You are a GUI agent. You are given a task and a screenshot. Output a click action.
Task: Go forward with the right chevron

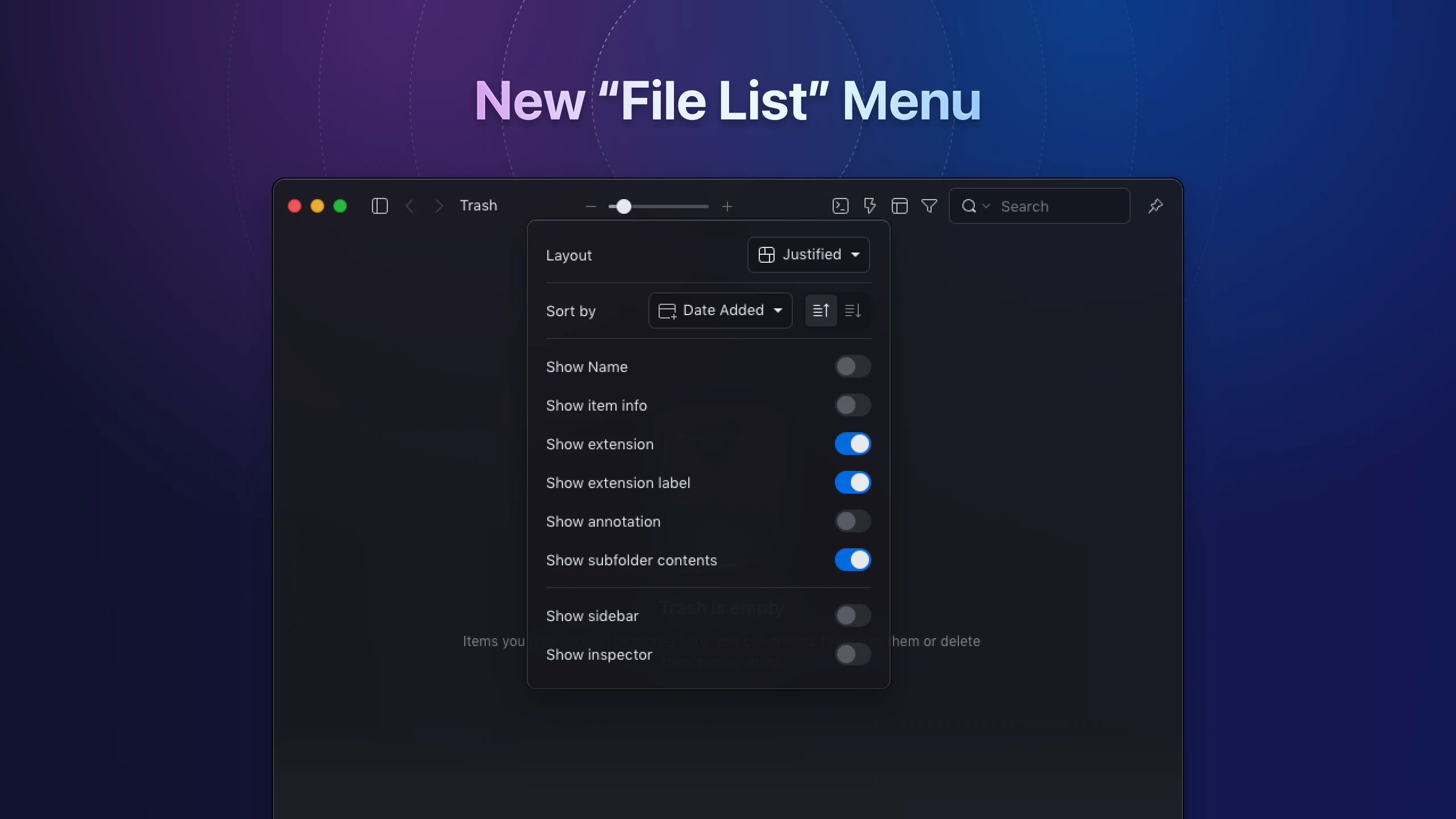point(439,206)
